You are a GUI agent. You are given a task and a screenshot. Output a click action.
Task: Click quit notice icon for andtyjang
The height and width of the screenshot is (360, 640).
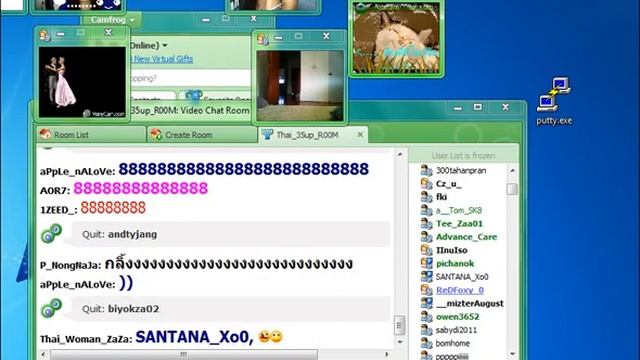tap(51, 233)
